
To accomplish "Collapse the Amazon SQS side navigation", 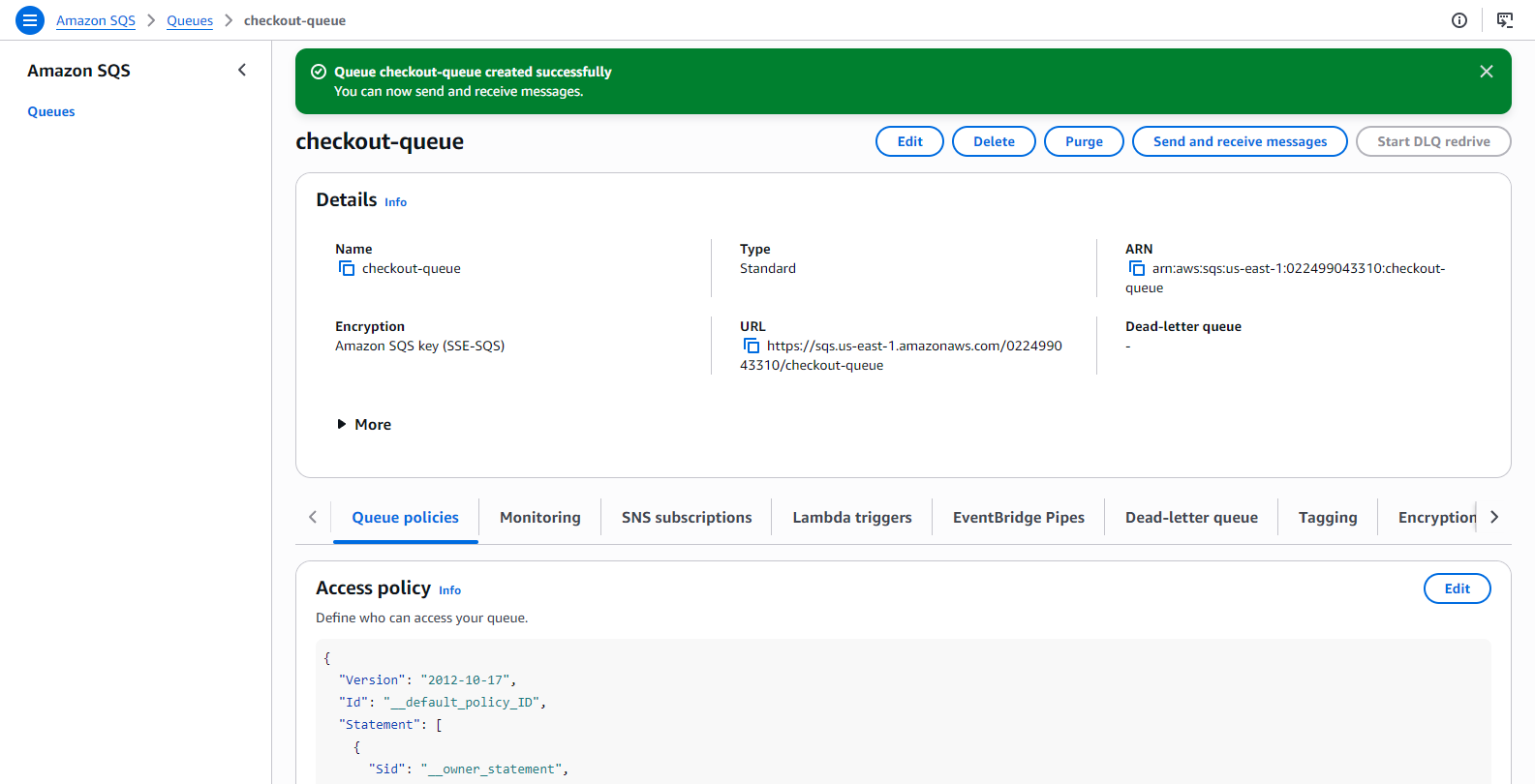I will tap(242, 70).
